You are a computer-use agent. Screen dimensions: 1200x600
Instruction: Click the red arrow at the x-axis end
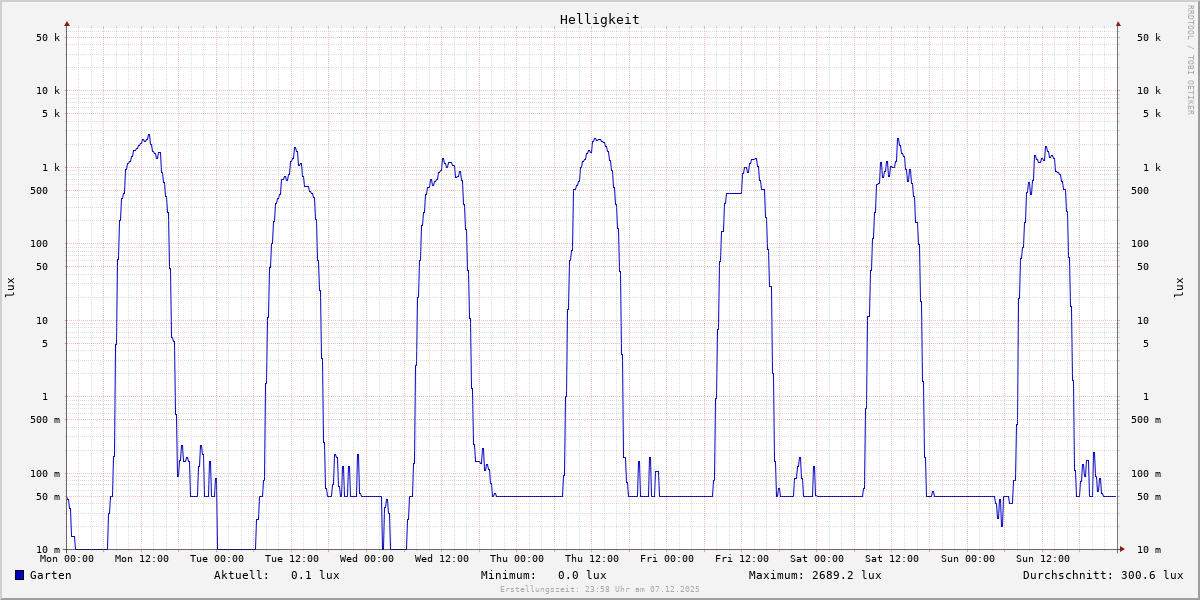tap(1122, 549)
